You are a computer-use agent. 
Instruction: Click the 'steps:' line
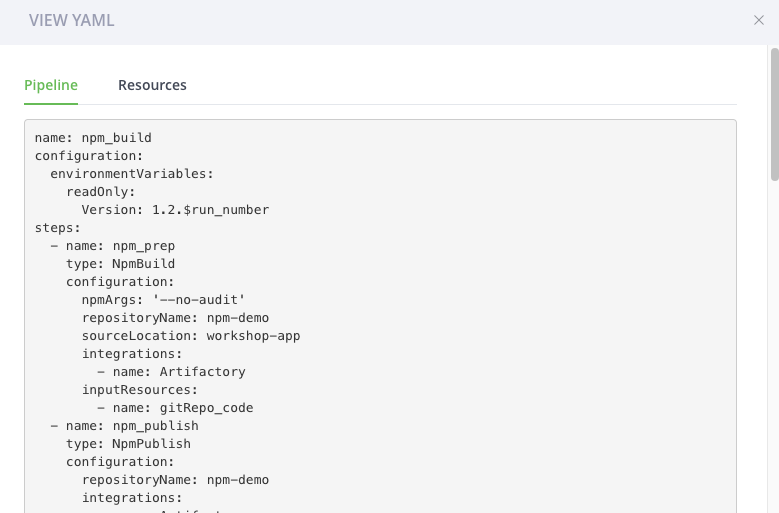click(58, 228)
